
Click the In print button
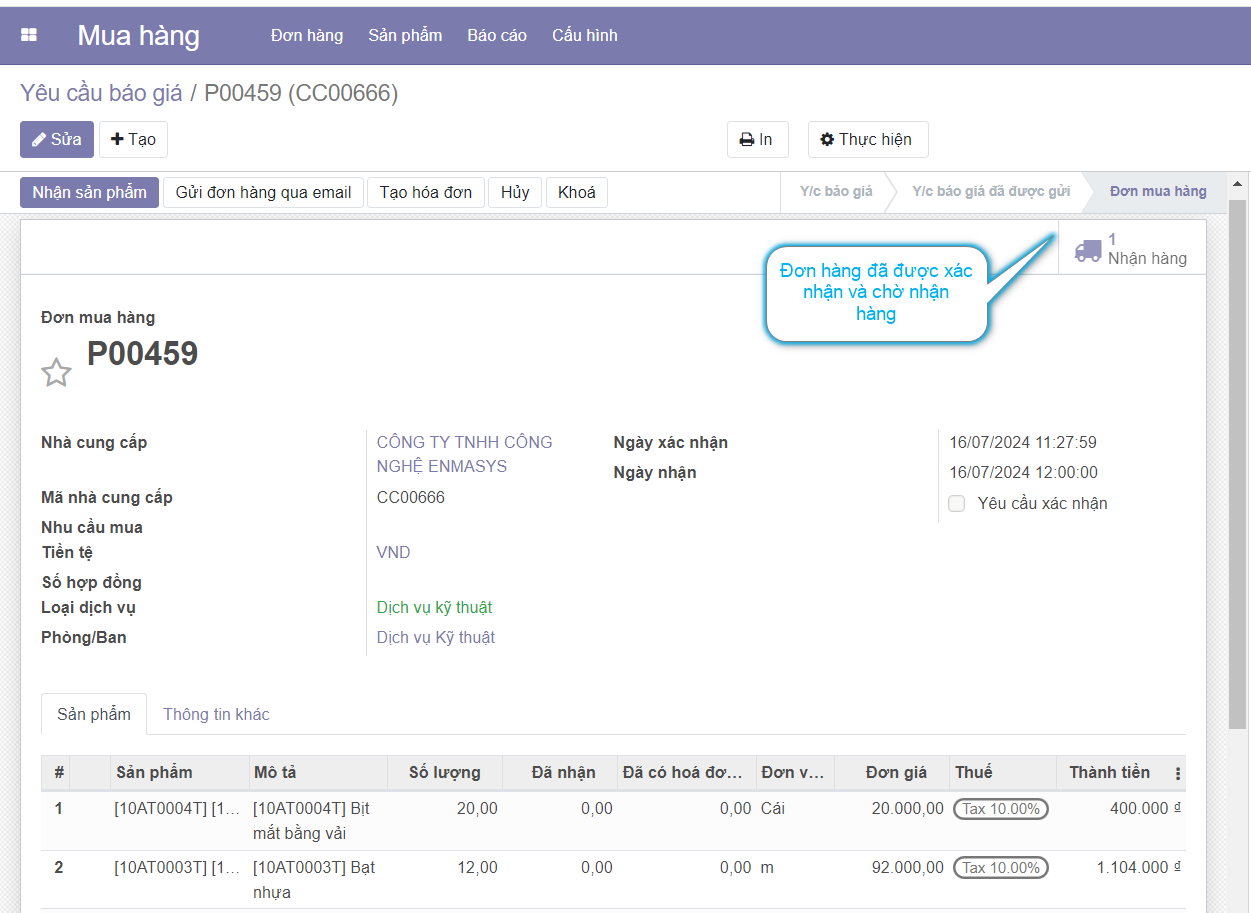coord(757,140)
